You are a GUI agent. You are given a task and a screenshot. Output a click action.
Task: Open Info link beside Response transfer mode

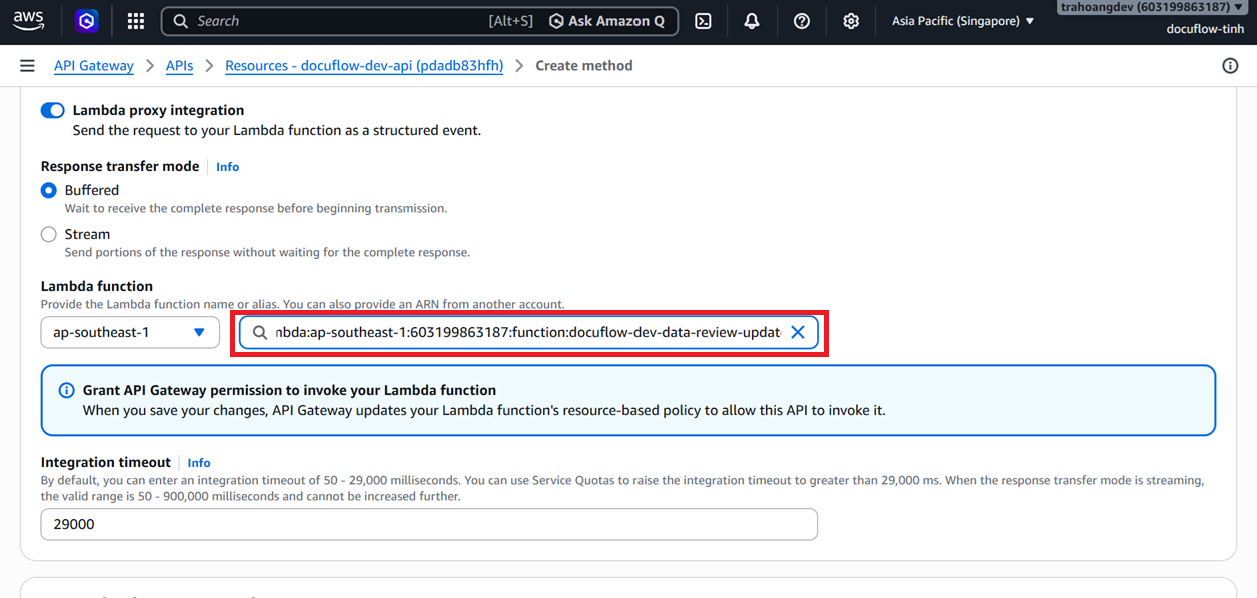228,167
